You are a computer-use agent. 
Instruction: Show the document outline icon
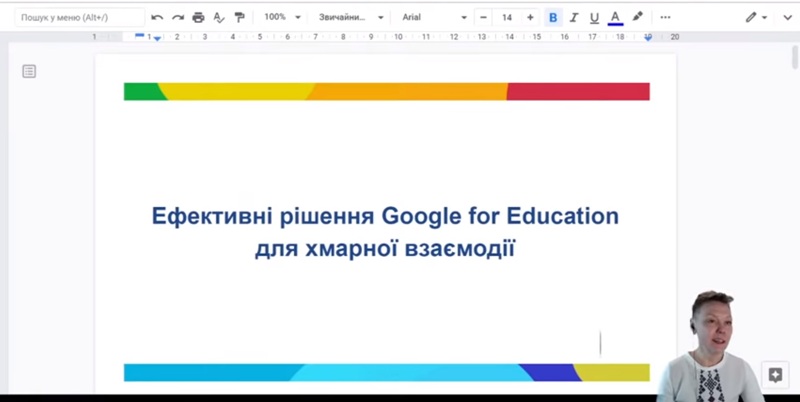(29, 71)
